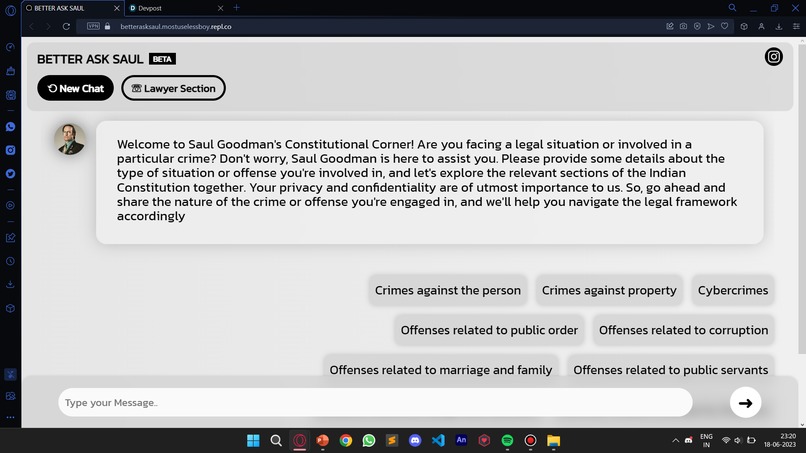Open Discord from the taskbar
This screenshot has height=453, width=806.
[415, 441]
